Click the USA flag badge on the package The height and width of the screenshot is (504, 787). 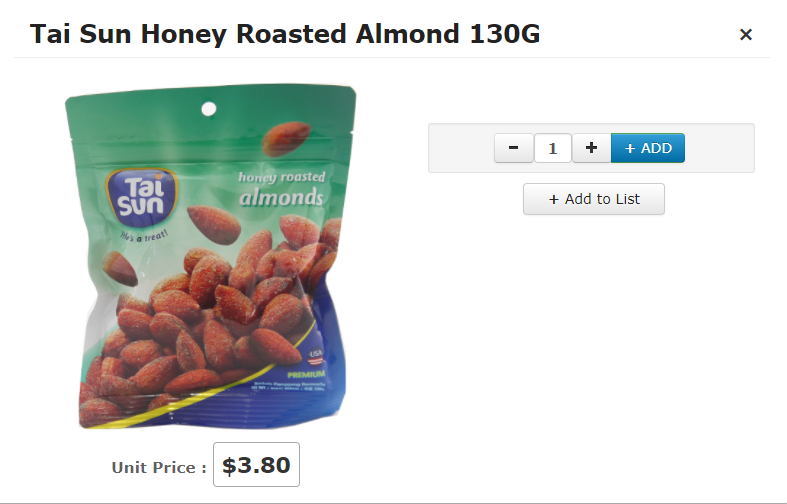[316, 356]
